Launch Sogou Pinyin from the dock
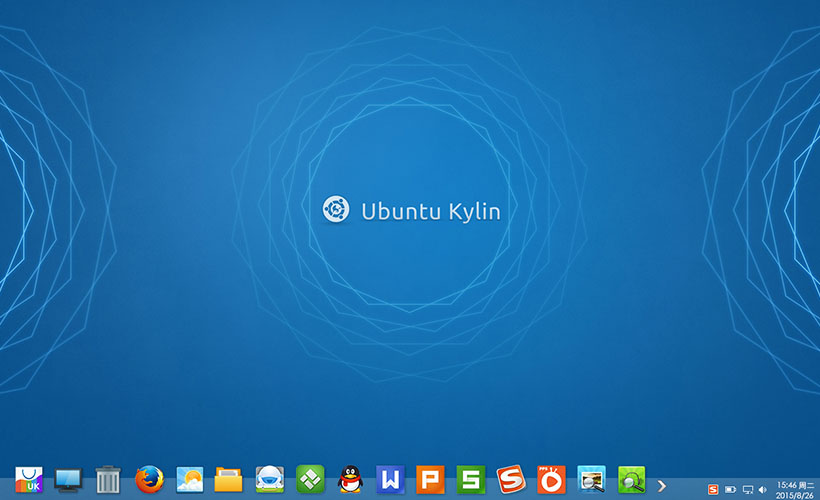Image resolution: width=820 pixels, height=500 pixels. pyautogui.click(x=511, y=480)
